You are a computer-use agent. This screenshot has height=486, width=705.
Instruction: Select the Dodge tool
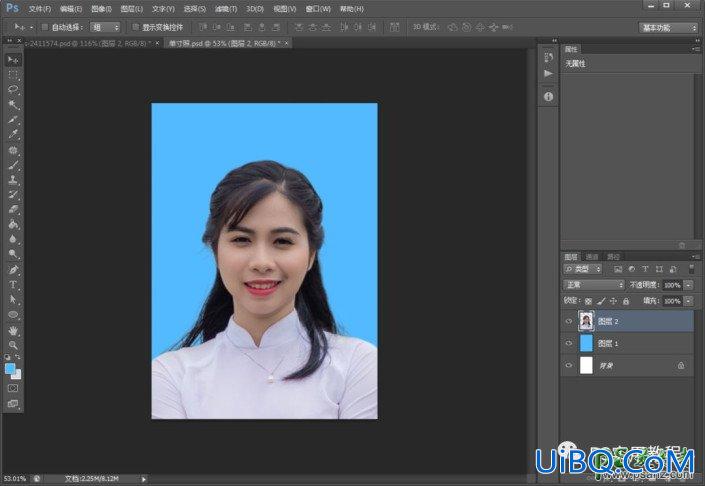(x=13, y=254)
